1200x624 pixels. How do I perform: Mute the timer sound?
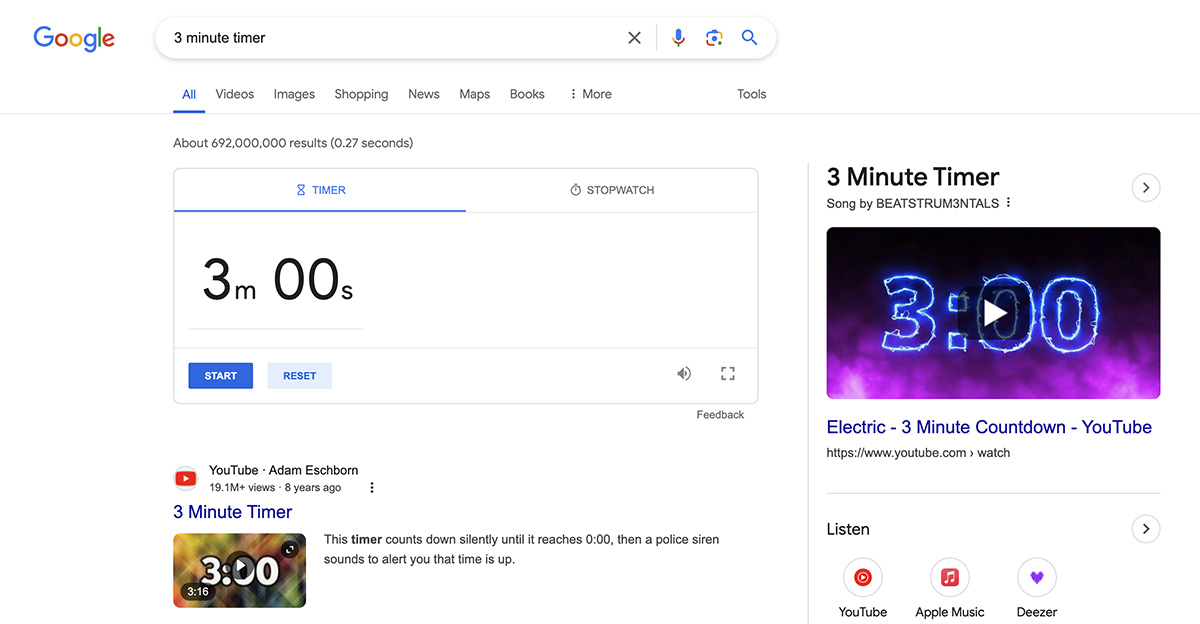(684, 374)
